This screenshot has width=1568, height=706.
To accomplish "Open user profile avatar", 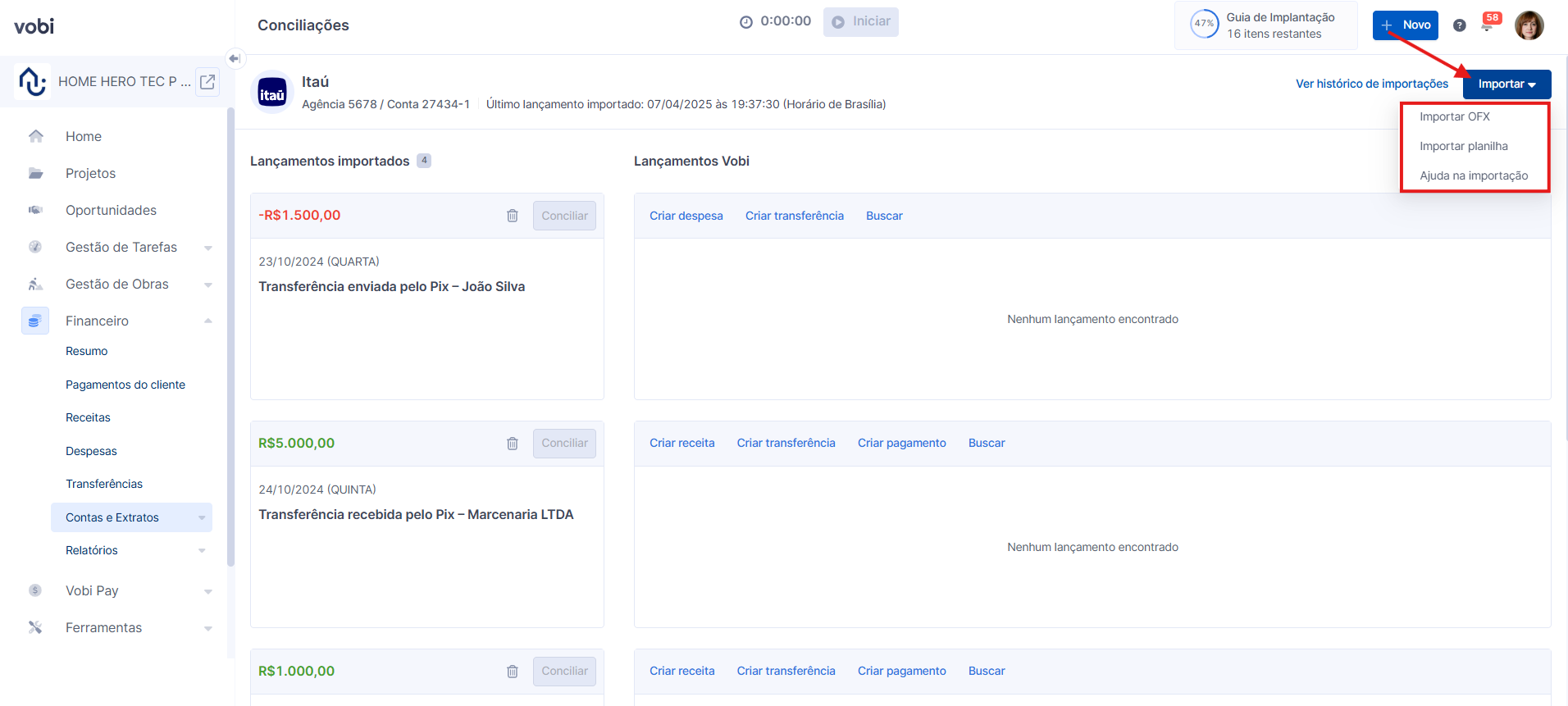I will (1529, 25).
